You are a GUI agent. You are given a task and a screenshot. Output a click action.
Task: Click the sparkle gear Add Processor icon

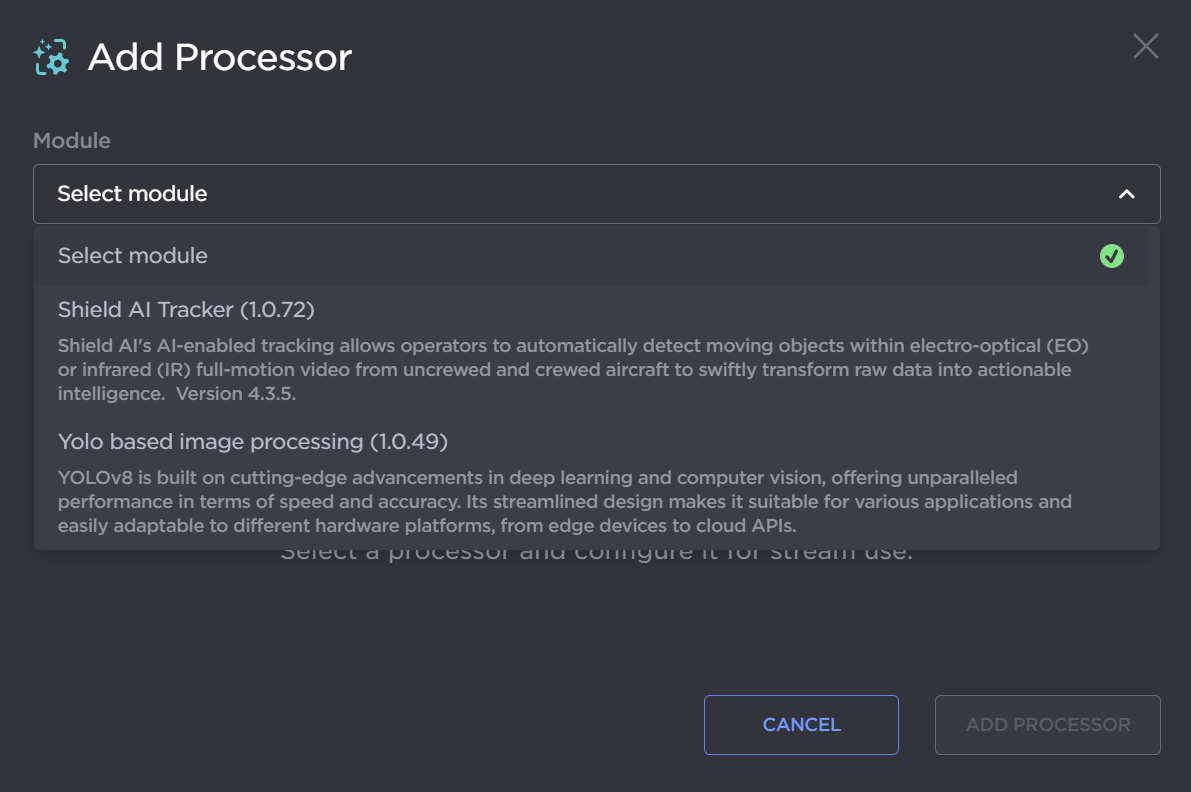click(51, 58)
